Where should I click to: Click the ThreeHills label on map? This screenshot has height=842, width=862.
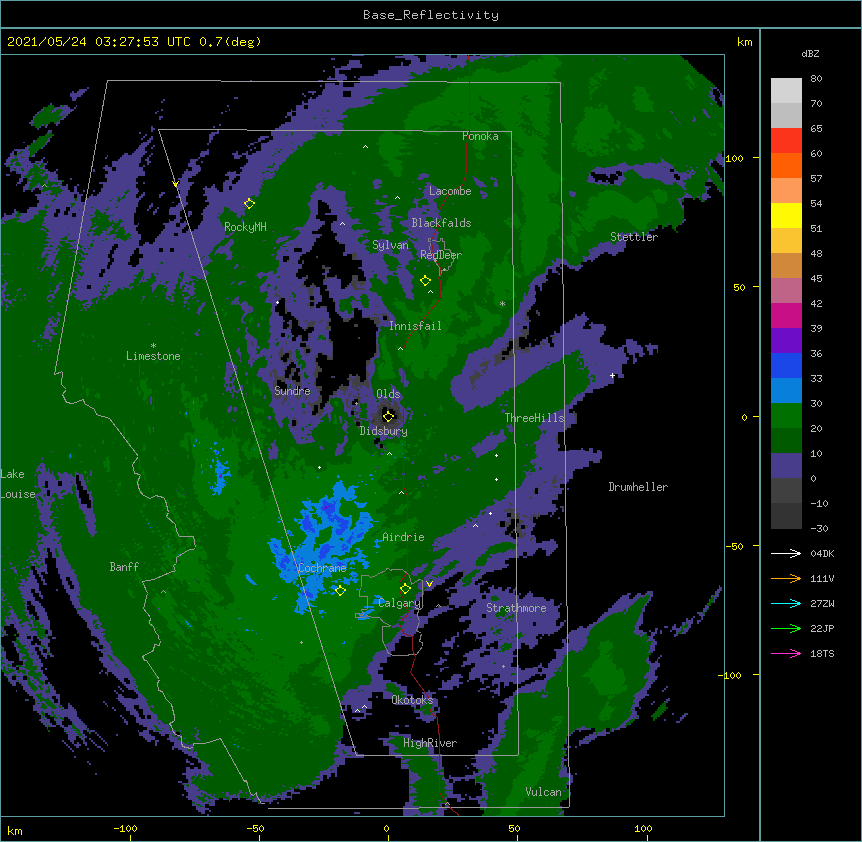535,418
